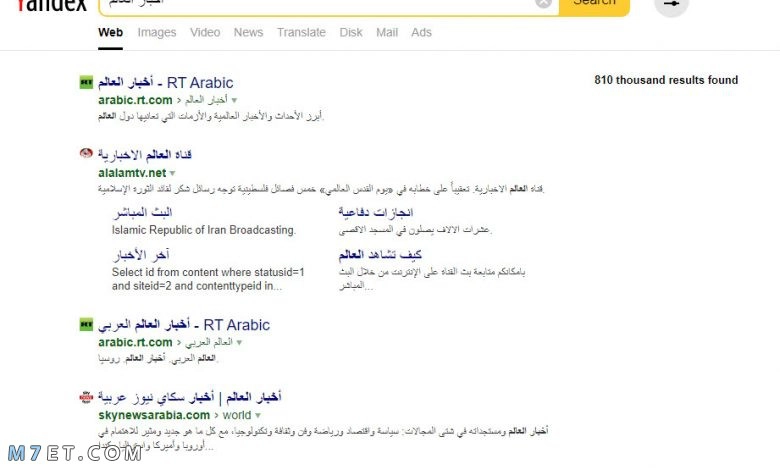Open the first arabic.rt.com green URL

(135, 100)
